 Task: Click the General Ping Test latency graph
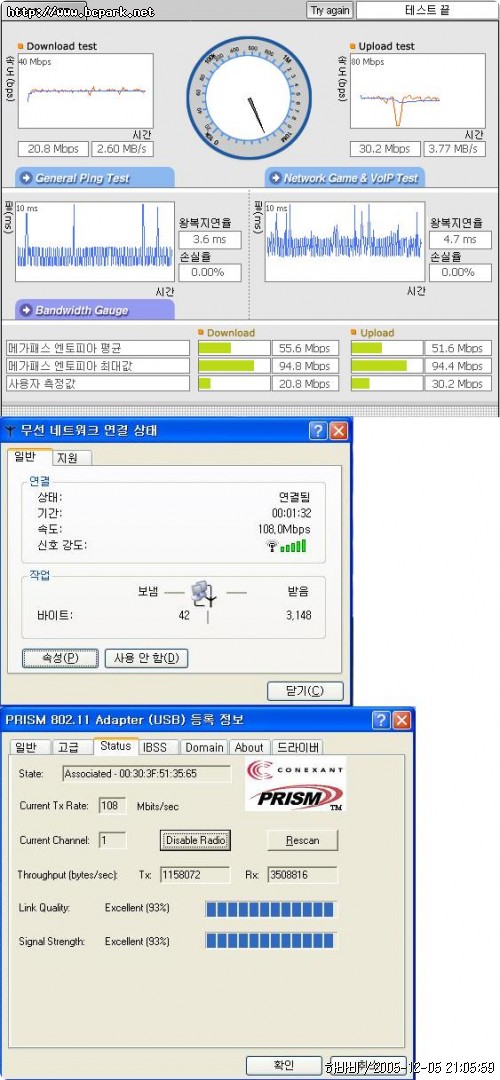click(x=95, y=242)
